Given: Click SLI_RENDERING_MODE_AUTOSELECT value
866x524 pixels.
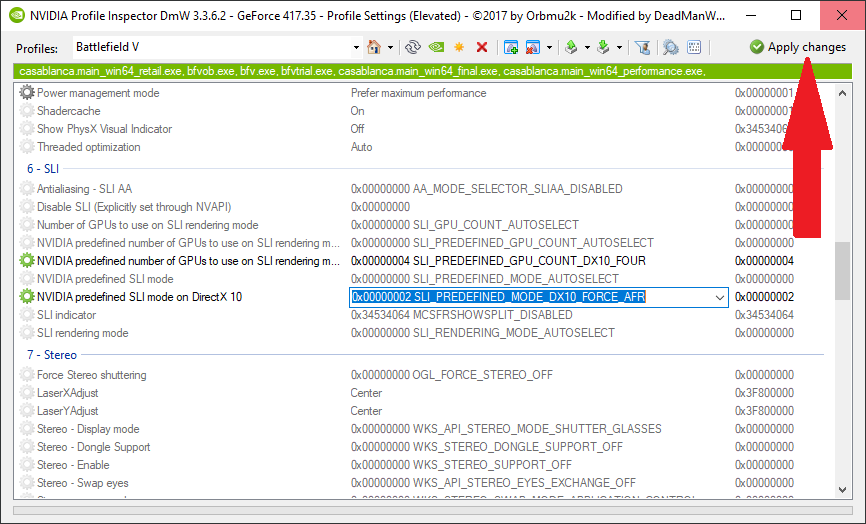Looking at the screenshot, I should pos(483,333).
